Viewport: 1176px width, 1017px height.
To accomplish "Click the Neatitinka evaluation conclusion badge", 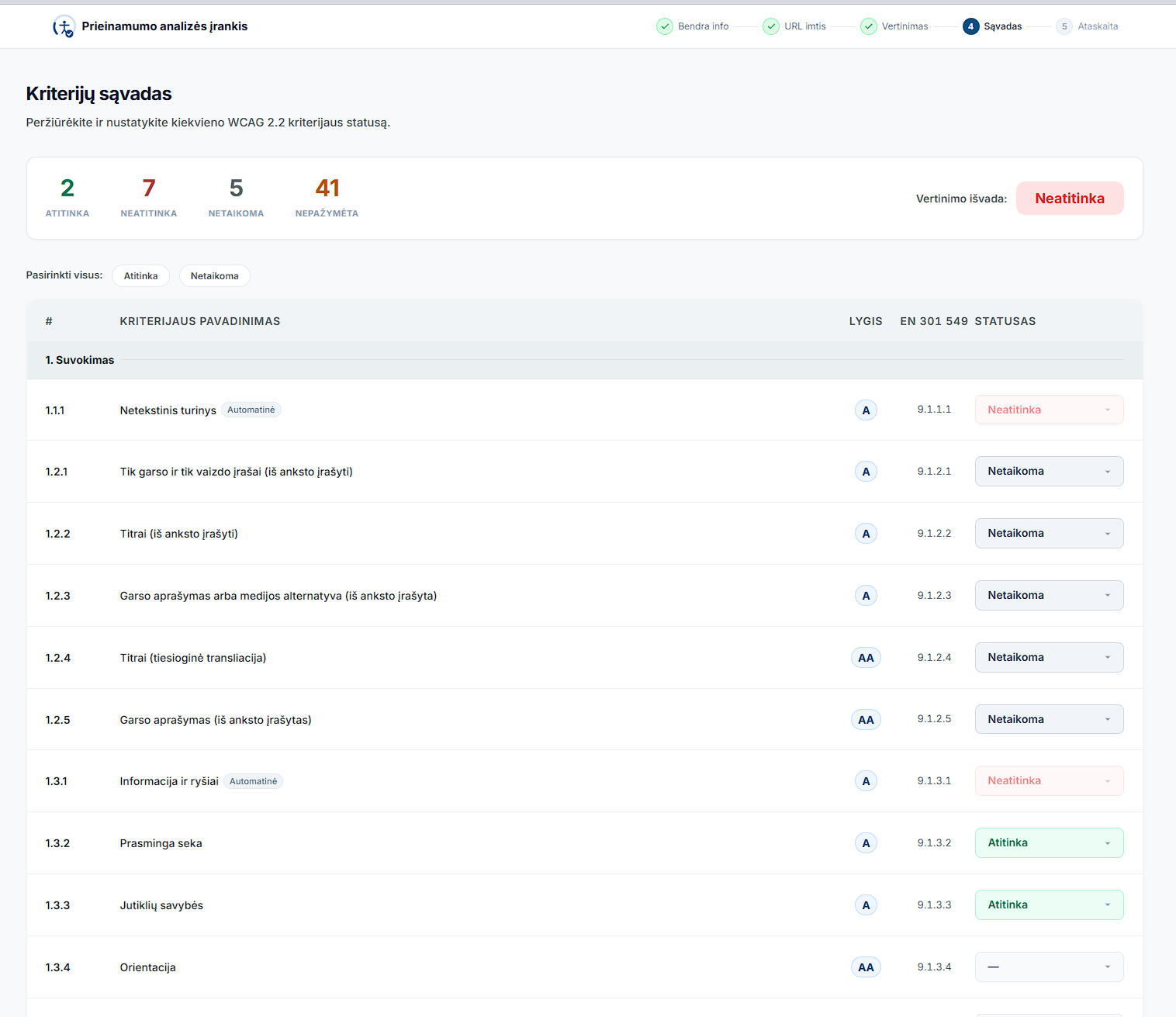I will tap(1070, 199).
